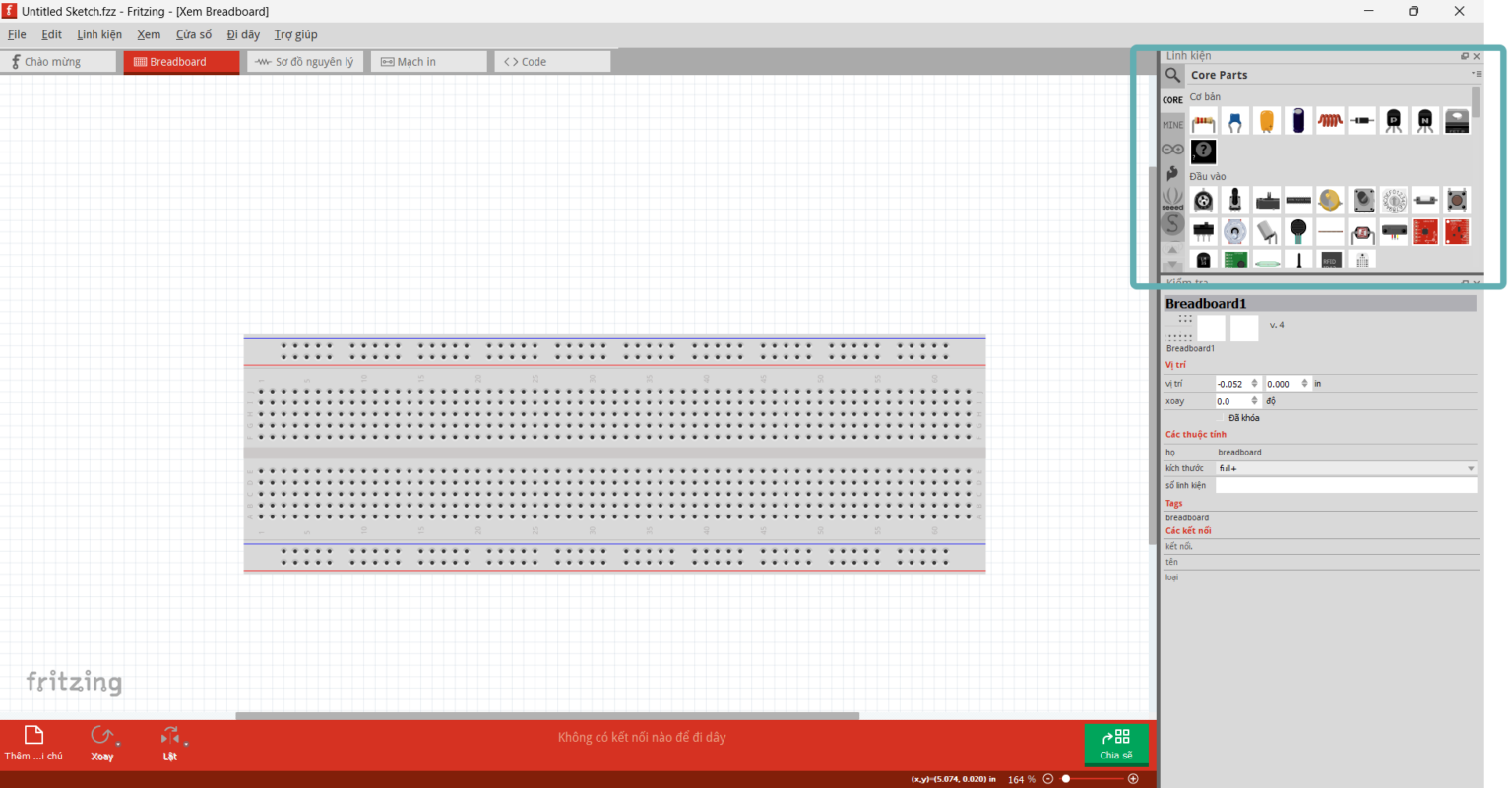Toggle the Đã khóa lock checkbox
Screen dimensions: 1512x788
(x=1221, y=418)
